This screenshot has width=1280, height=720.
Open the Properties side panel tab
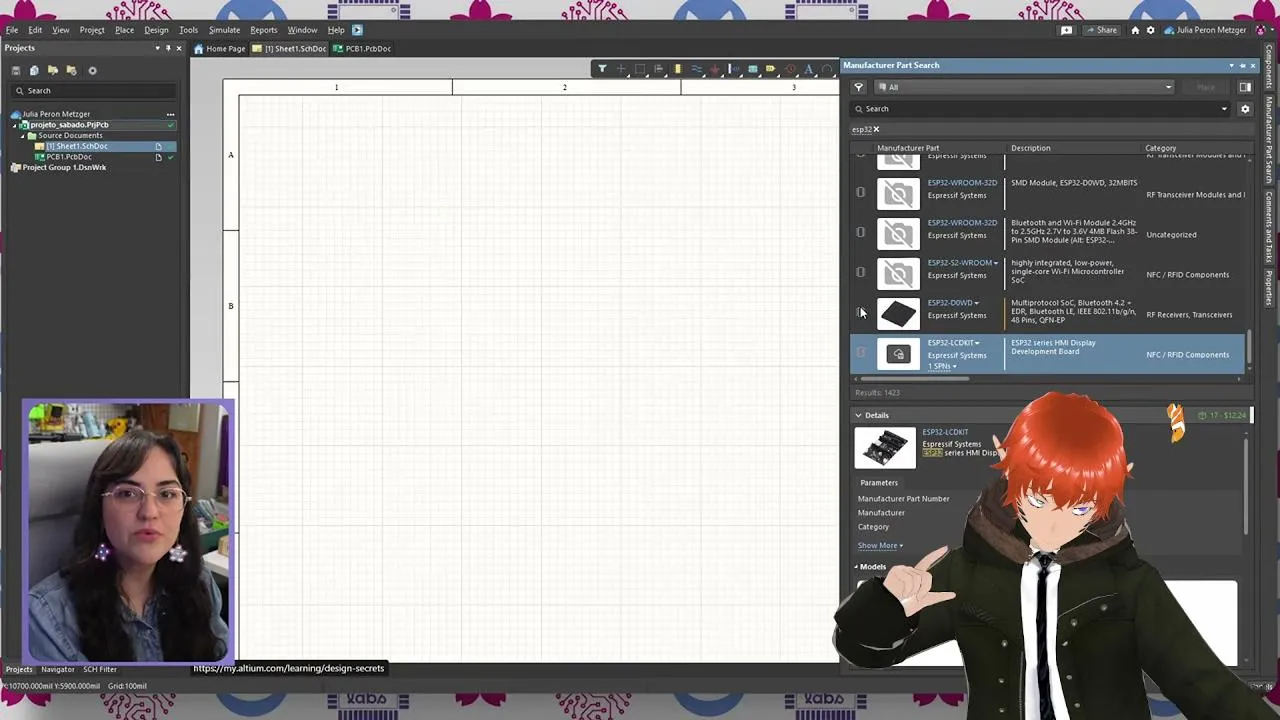tap(1270, 288)
